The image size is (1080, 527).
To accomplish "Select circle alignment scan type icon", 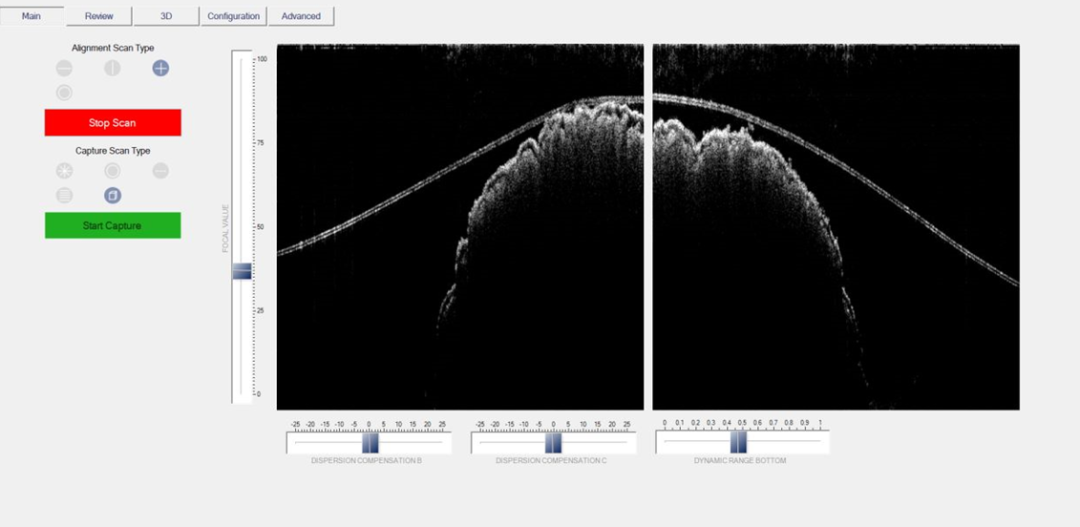I will 64,92.
